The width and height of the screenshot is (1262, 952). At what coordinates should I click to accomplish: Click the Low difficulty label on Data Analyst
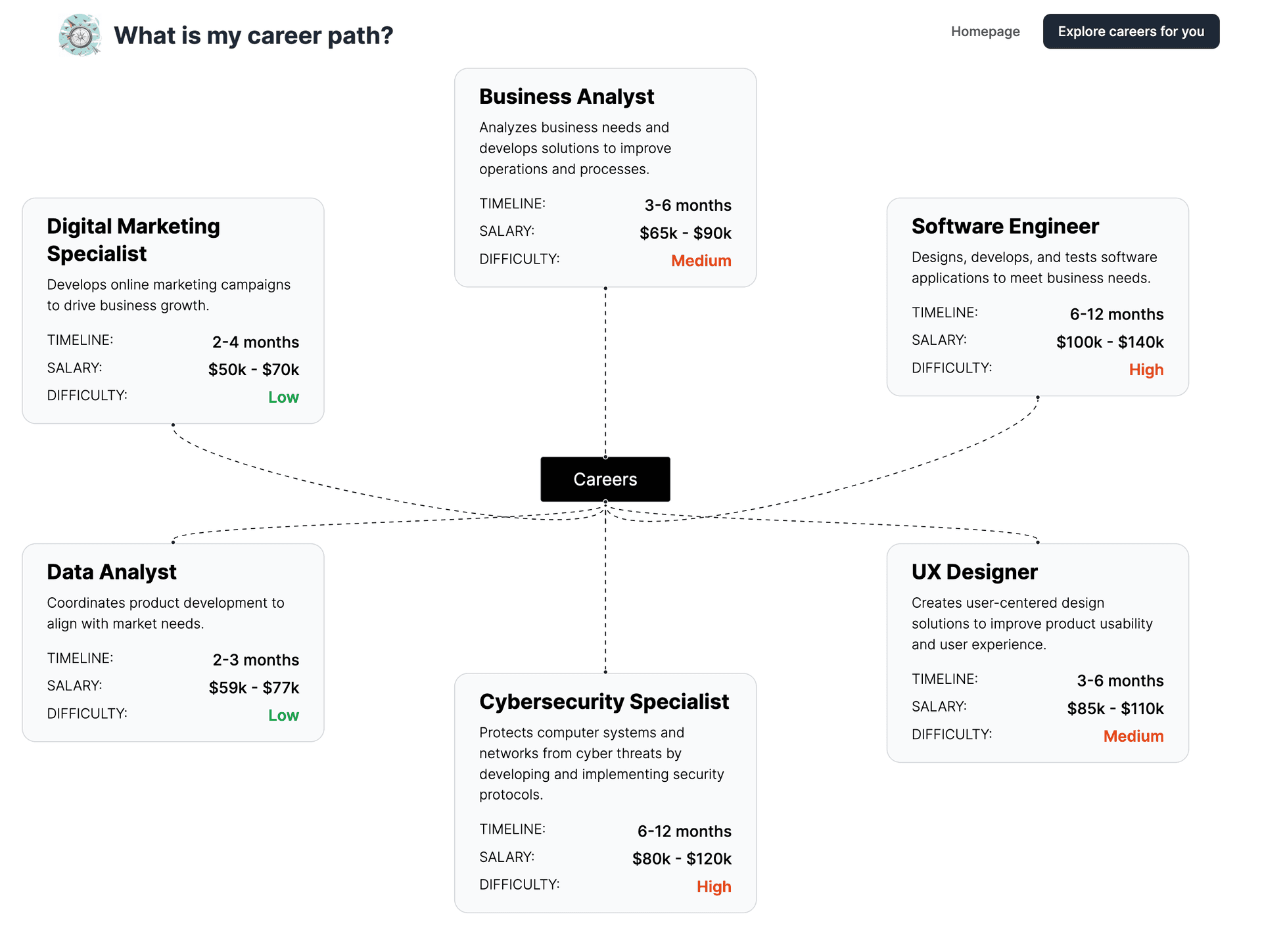pyautogui.click(x=284, y=715)
